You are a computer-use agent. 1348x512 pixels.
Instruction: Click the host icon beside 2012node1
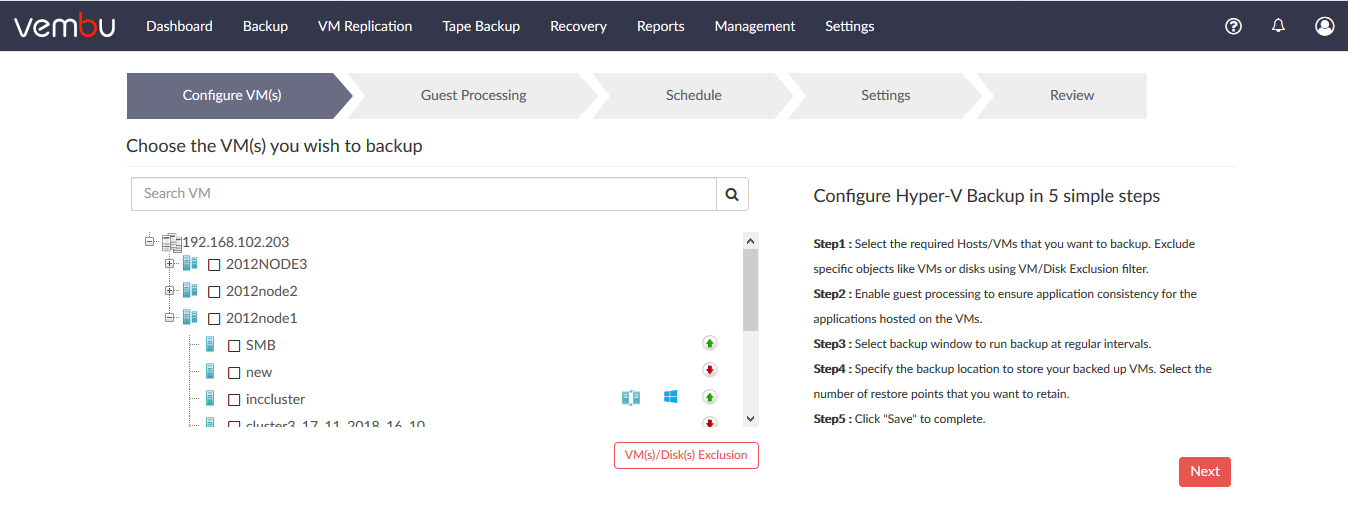pyautogui.click(x=190, y=318)
